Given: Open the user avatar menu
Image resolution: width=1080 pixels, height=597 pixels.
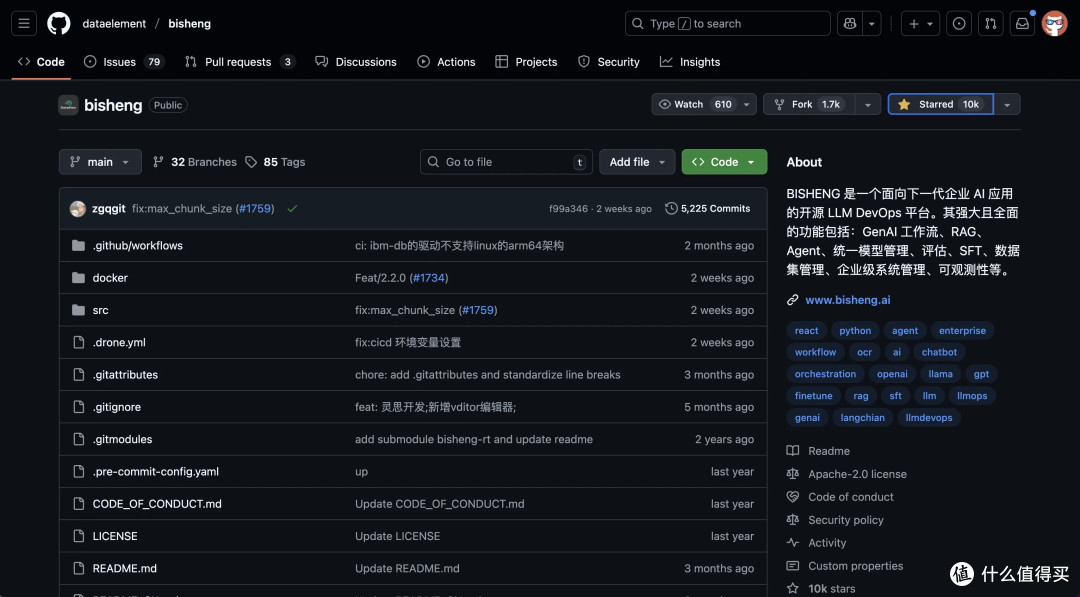Looking at the screenshot, I should coord(1055,23).
